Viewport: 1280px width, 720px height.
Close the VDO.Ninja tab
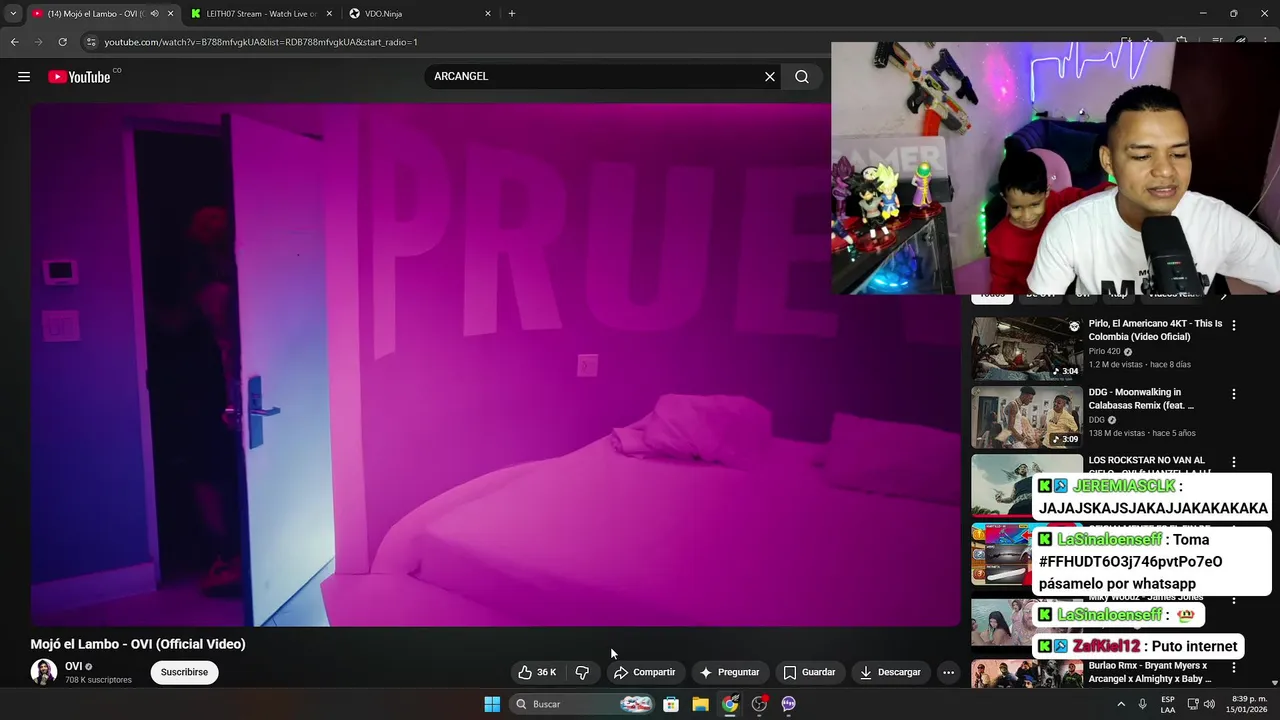(x=488, y=14)
